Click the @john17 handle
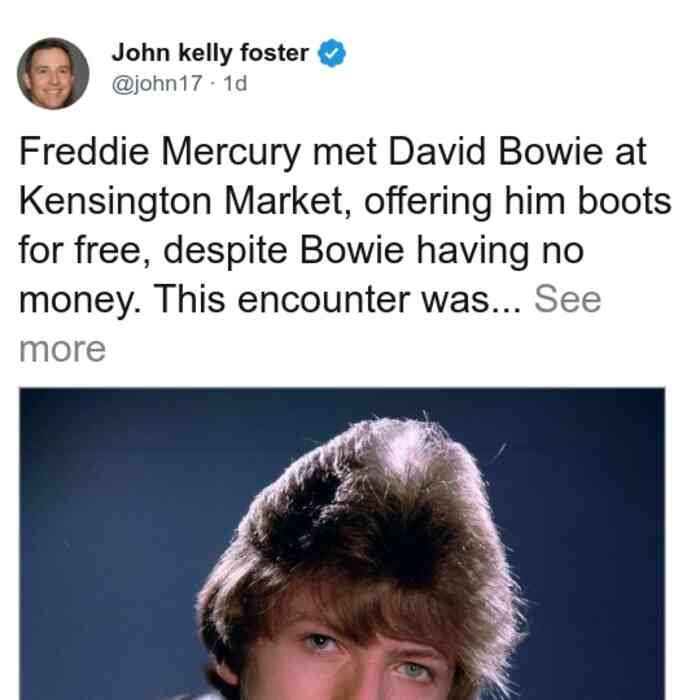This screenshot has height=700, width=700. point(157,83)
